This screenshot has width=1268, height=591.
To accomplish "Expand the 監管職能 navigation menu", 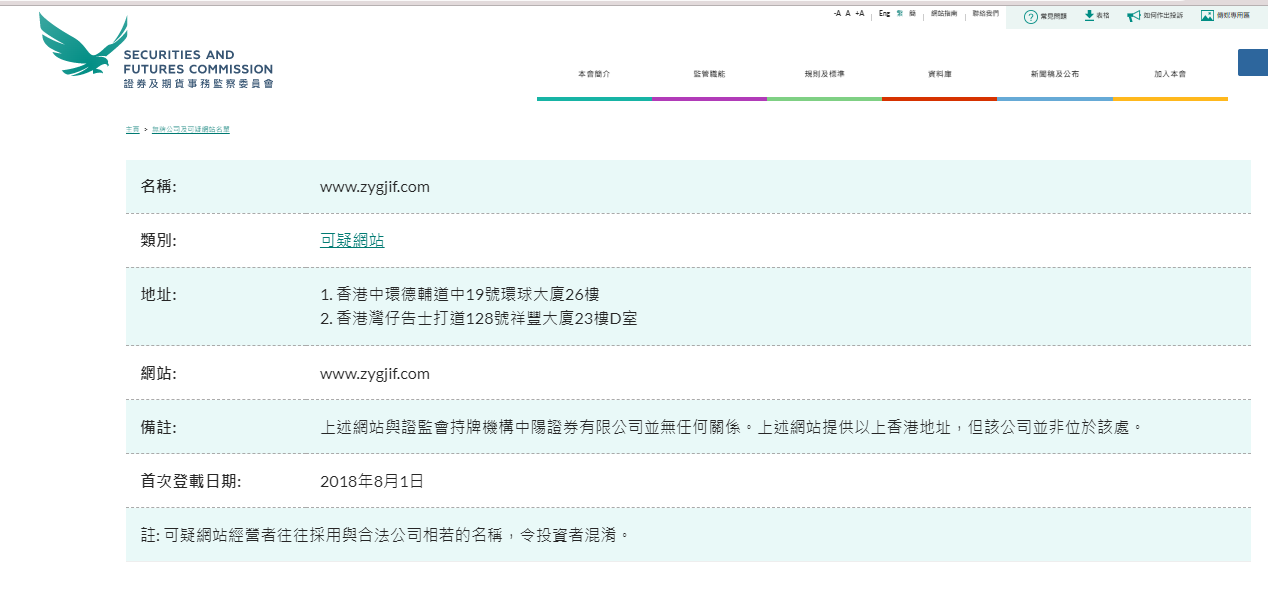I will click(709, 75).
